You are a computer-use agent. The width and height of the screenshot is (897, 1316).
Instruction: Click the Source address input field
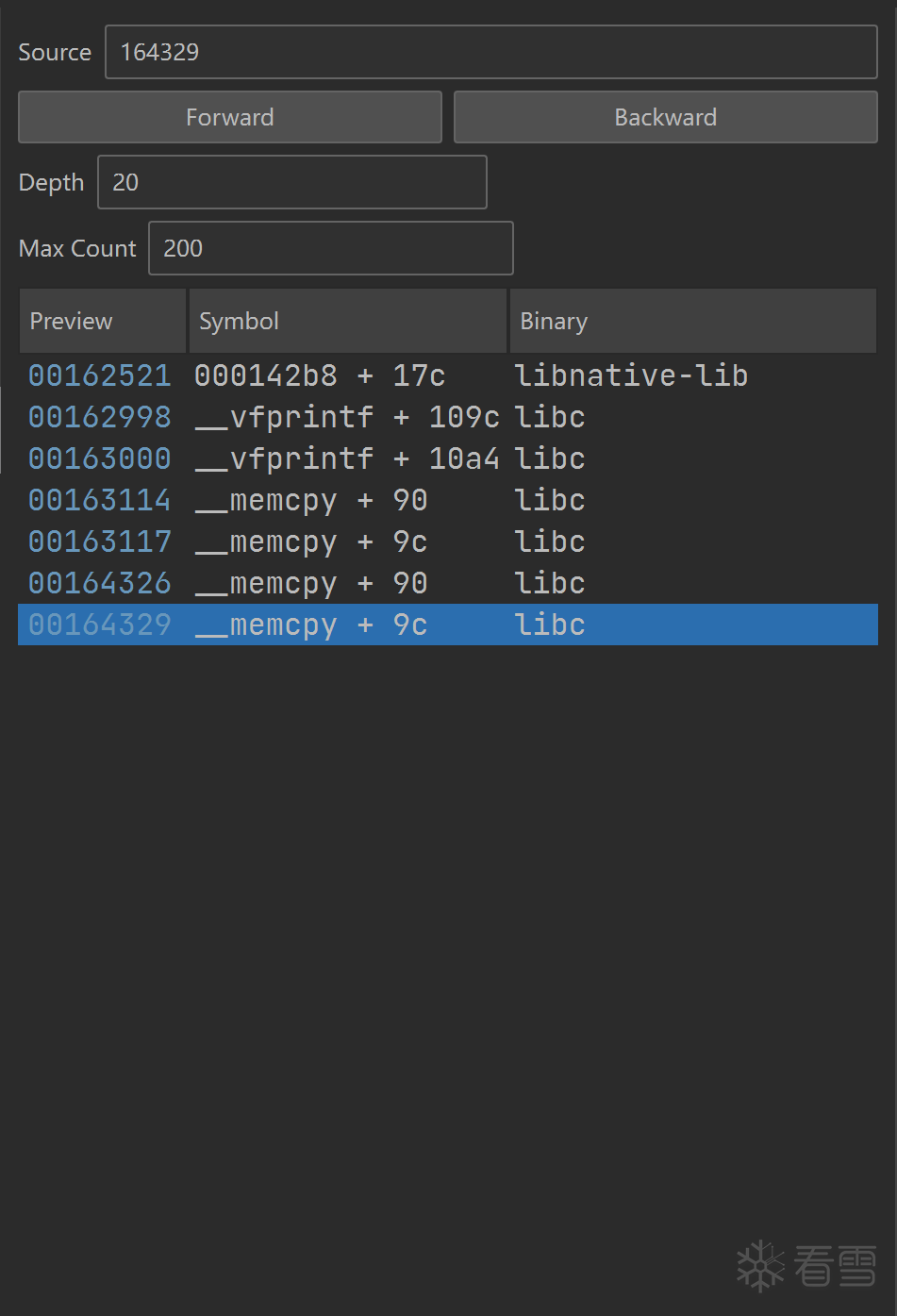coord(490,52)
